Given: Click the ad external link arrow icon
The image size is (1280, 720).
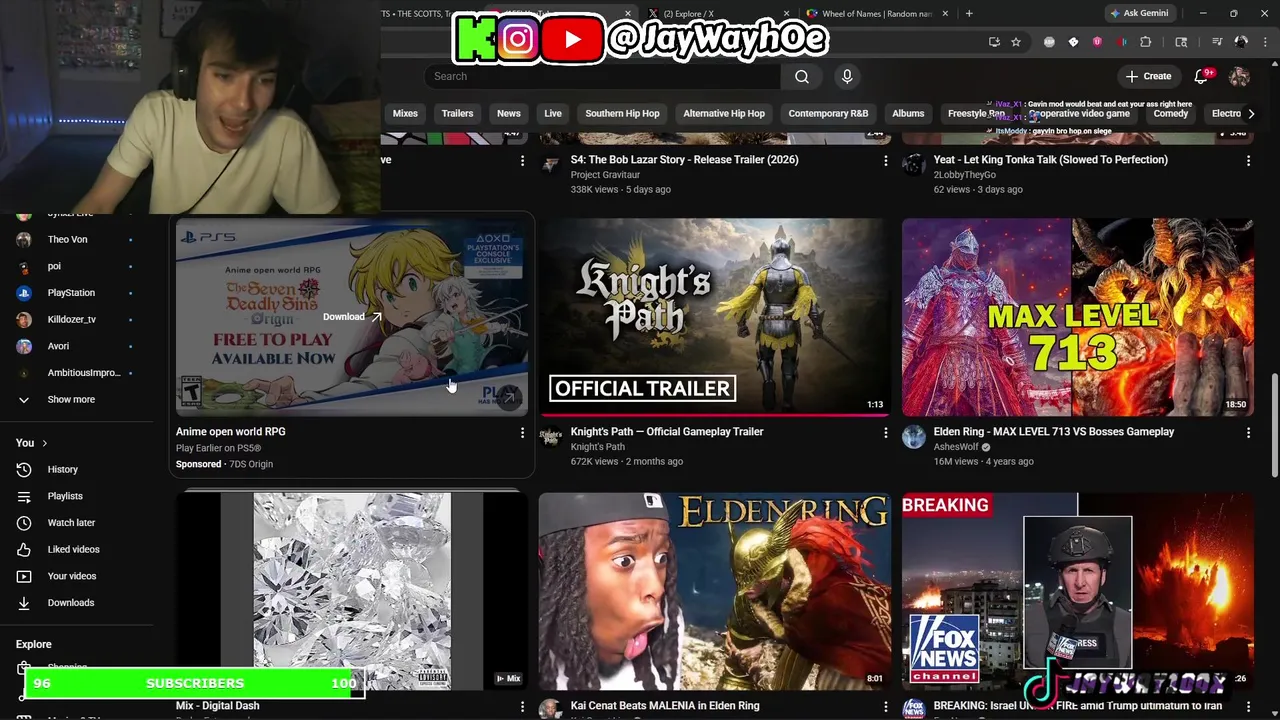Looking at the screenshot, I should 509,398.
